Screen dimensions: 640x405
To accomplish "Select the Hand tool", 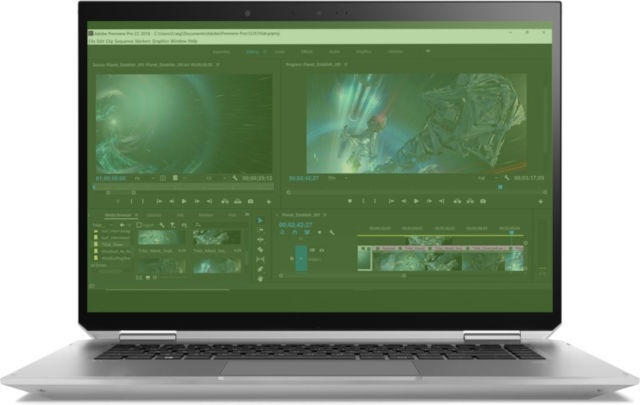I will coord(260,279).
